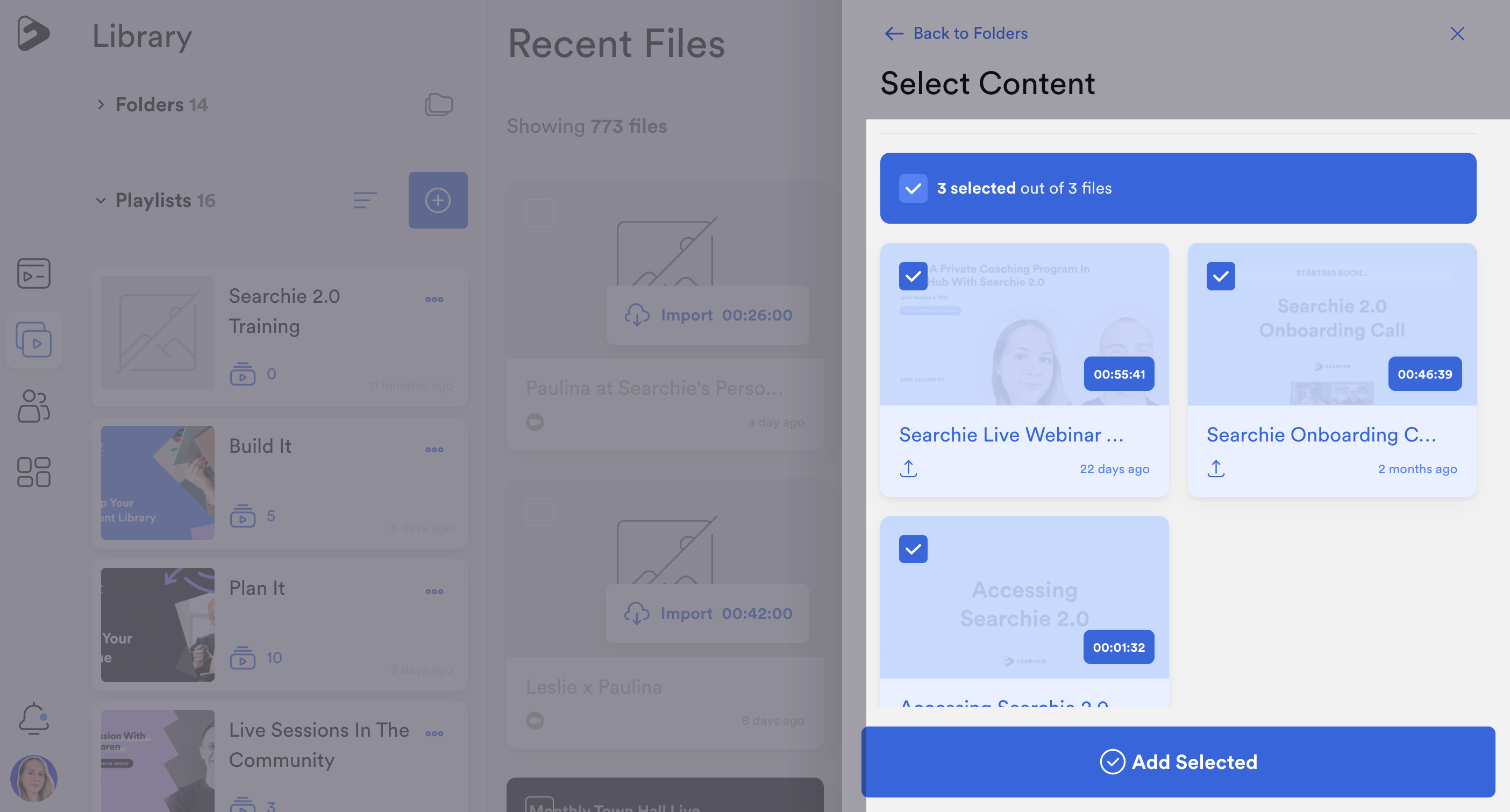Click upload icon on Searchie Live Webinar card

click(909, 468)
